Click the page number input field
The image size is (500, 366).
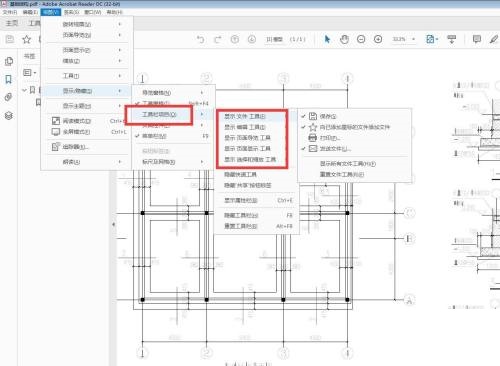point(274,39)
